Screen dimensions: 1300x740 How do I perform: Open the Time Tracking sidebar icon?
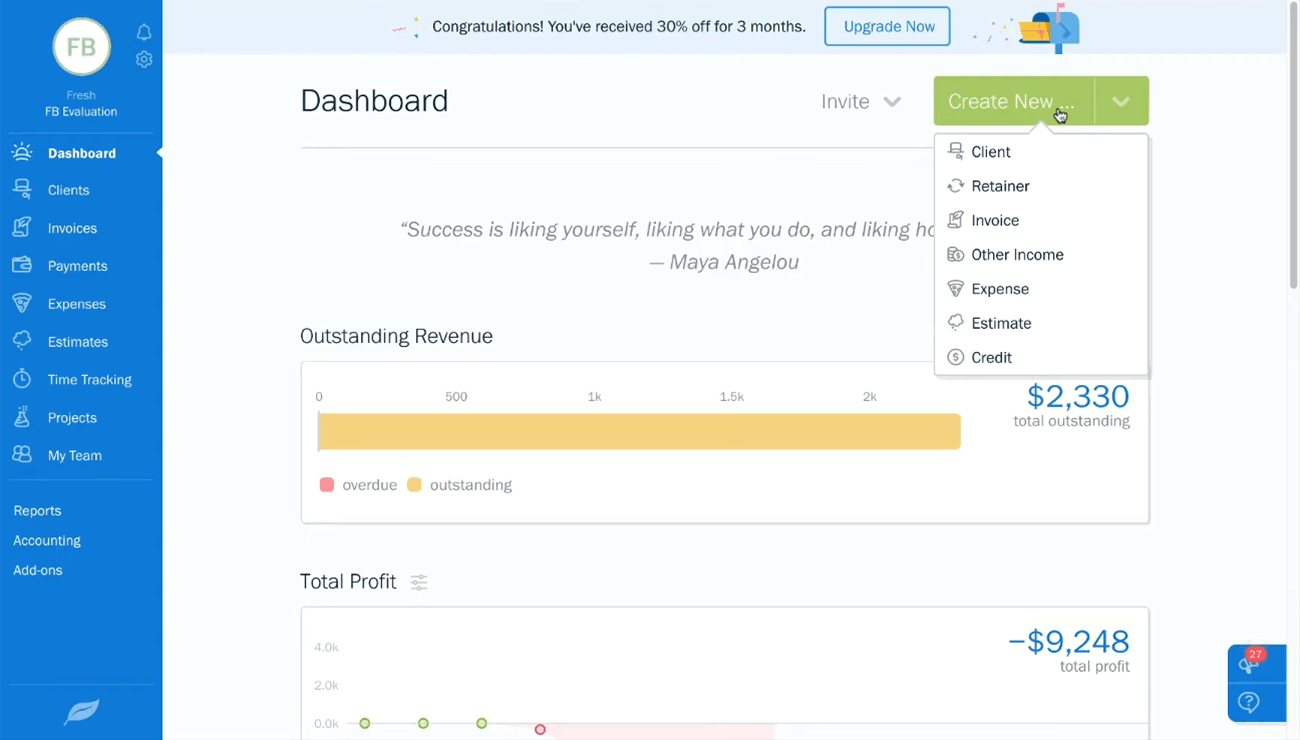[22, 379]
